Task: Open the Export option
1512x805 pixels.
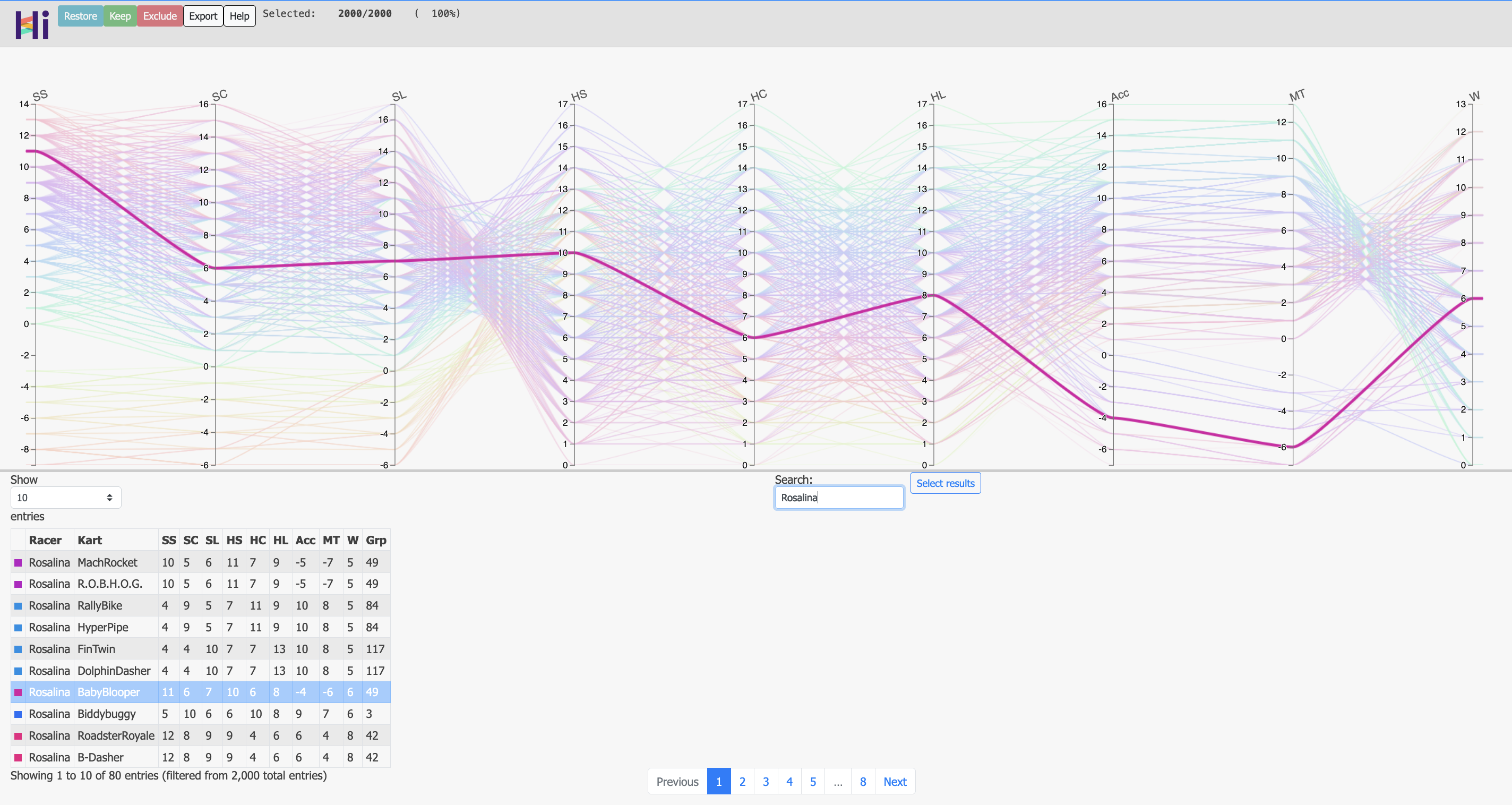Action: point(203,16)
